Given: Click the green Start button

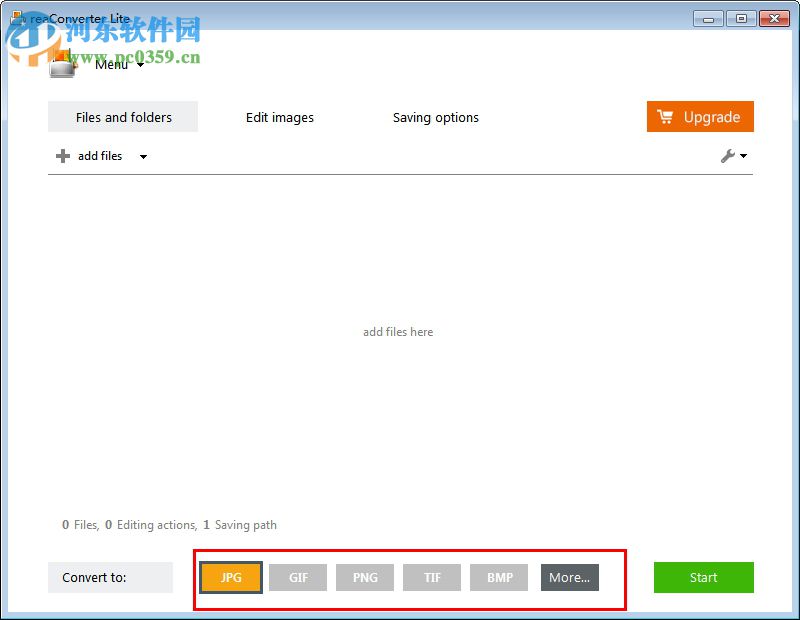Looking at the screenshot, I should pyautogui.click(x=704, y=577).
